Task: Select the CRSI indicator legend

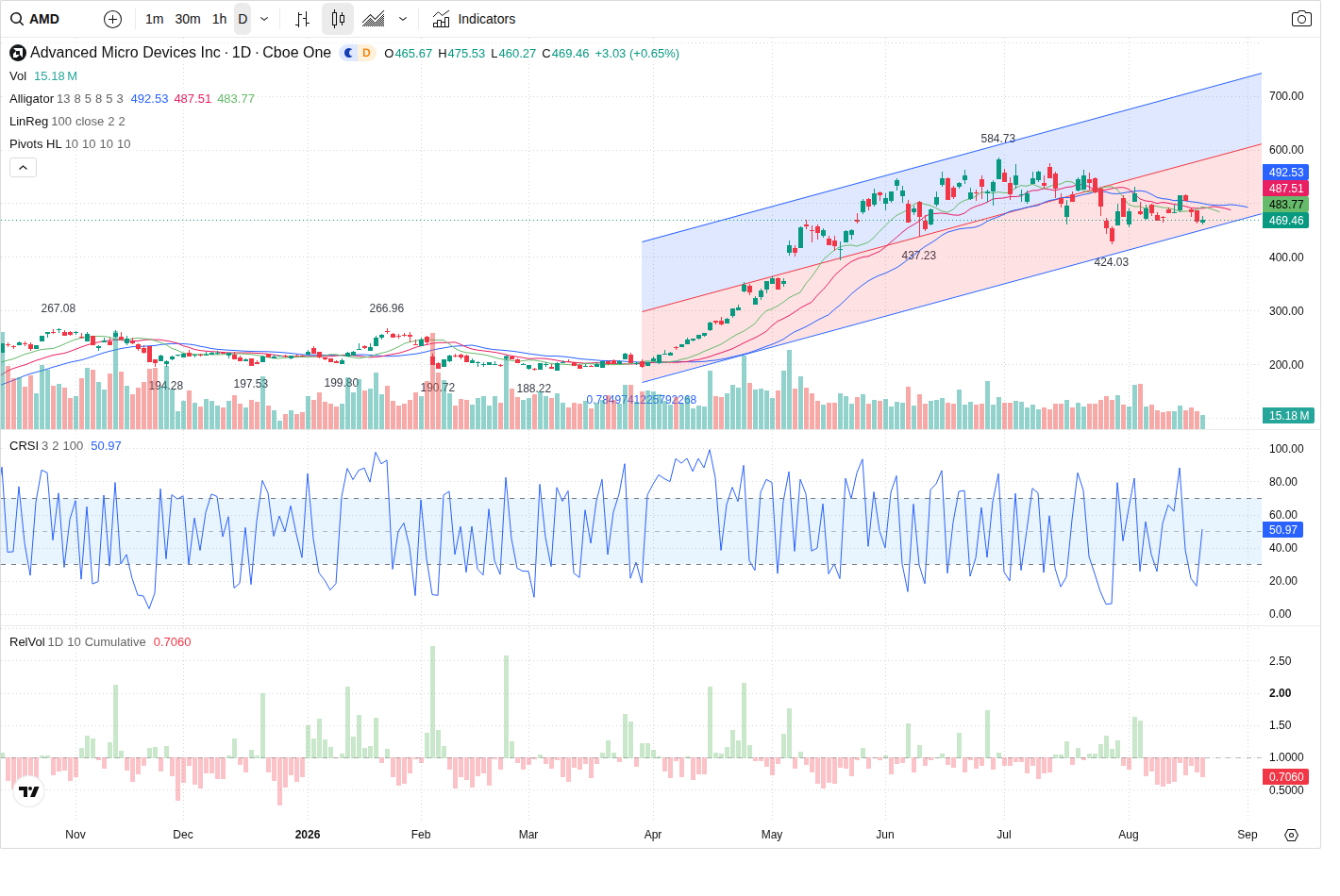Action: point(24,446)
